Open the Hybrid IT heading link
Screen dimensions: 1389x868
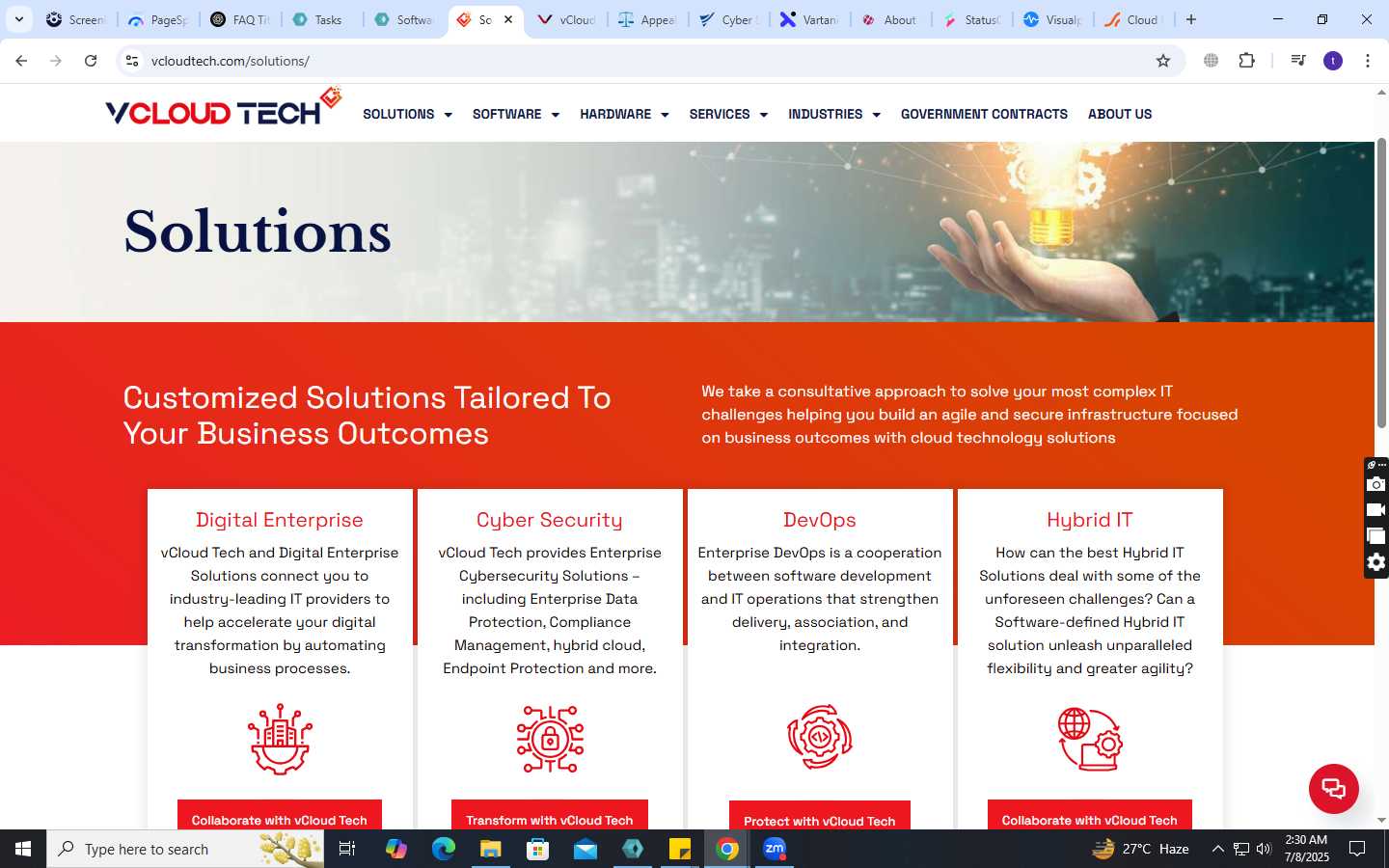[x=1090, y=520]
